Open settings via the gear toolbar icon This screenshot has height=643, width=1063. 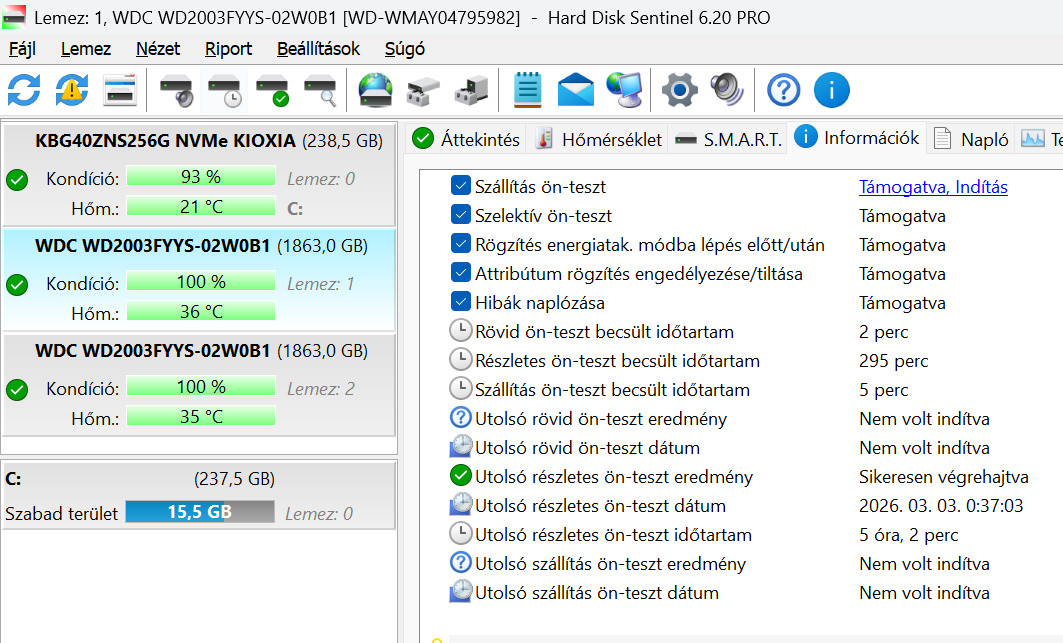(679, 90)
